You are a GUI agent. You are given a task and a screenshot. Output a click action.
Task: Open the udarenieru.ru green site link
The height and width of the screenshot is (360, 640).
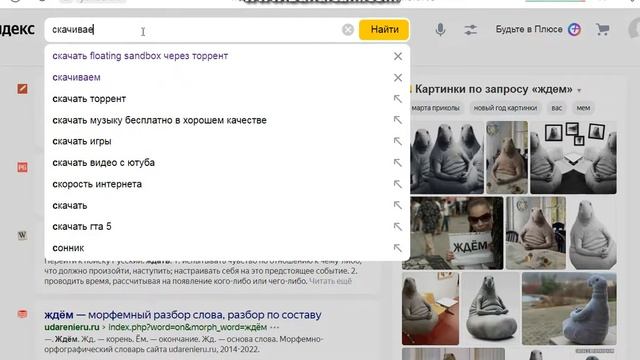tap(72, 327)
